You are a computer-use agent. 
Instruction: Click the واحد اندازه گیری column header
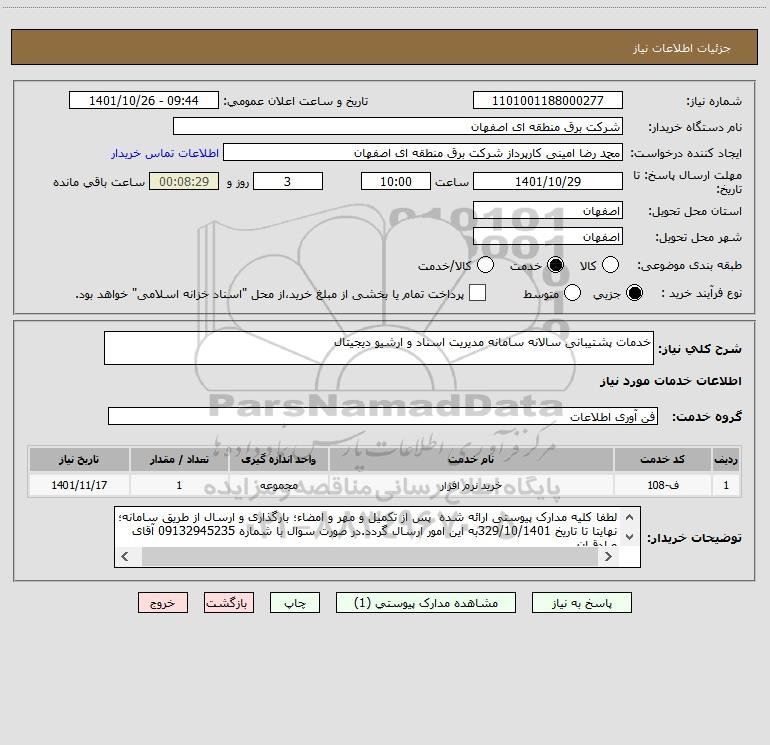(x=278, y=459)
